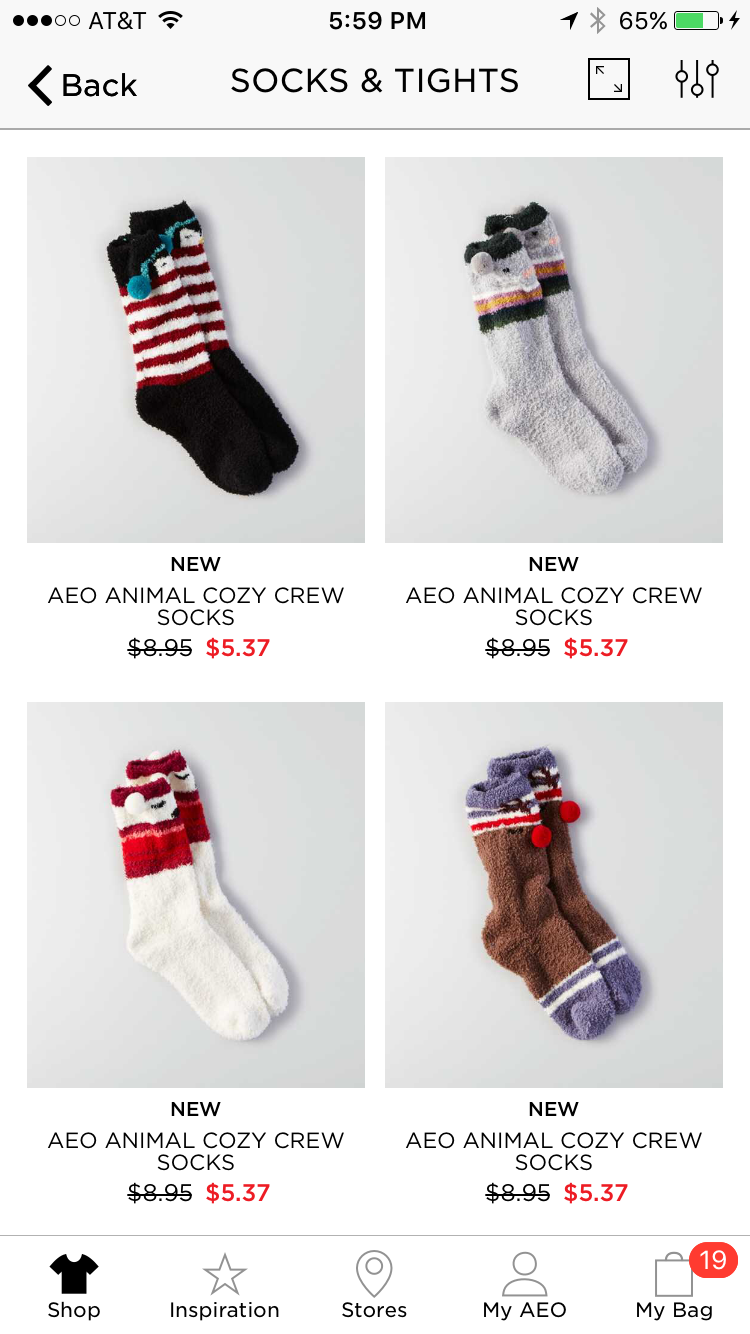The image size is (750, 1334).
Task: Tap the battery indicator in status bar
Action: tap(698, 21)
